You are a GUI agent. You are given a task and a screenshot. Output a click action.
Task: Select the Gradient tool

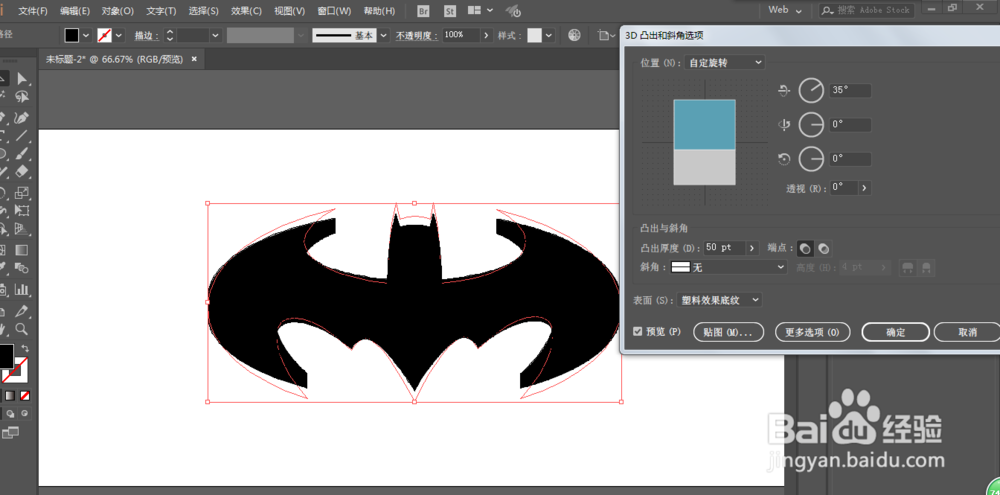(x=22, y=249)
